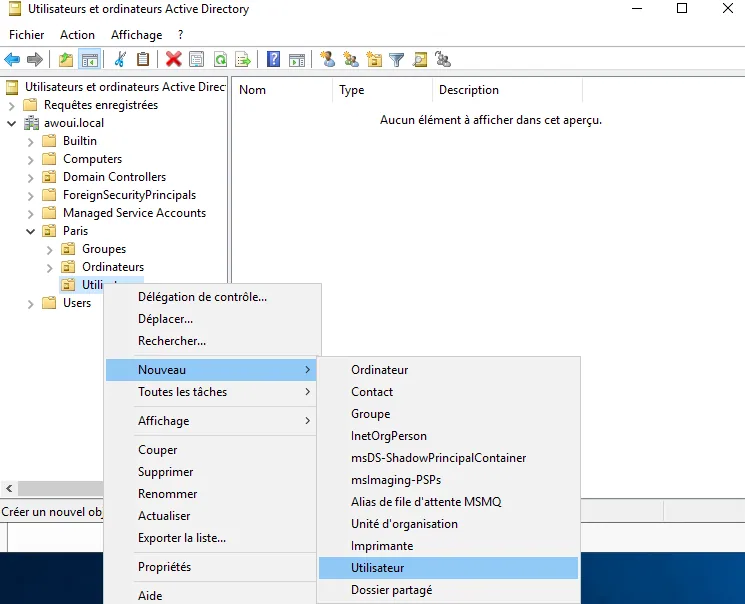Create new group via toolbar icon
The width and height of the screenshot is (745, 604).
coord(351,59)
